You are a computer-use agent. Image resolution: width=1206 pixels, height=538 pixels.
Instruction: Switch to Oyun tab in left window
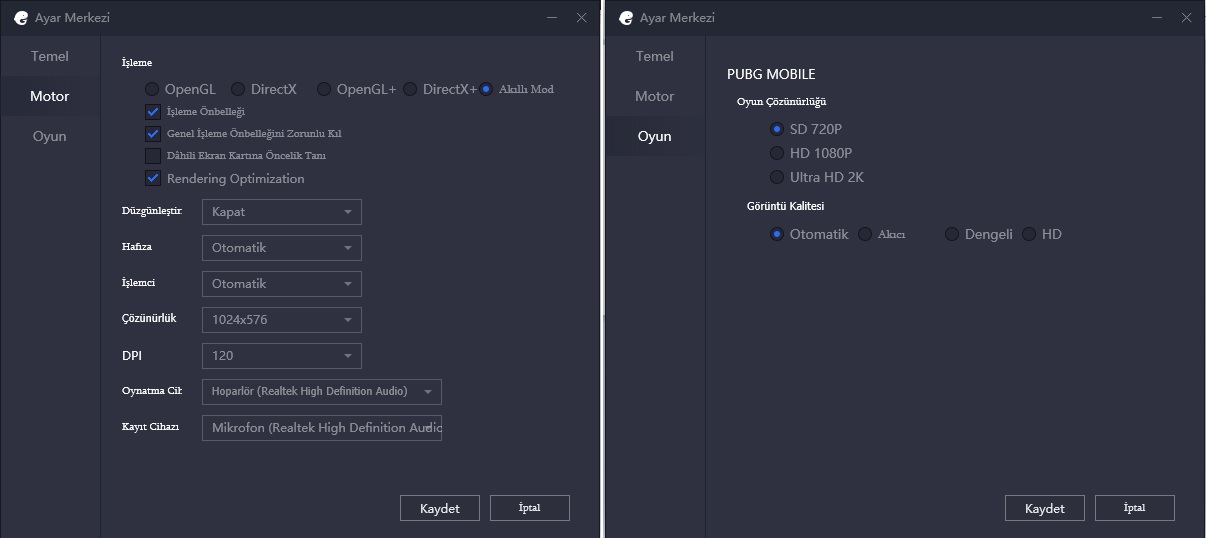pyautogui.click(x=50, y=136)
